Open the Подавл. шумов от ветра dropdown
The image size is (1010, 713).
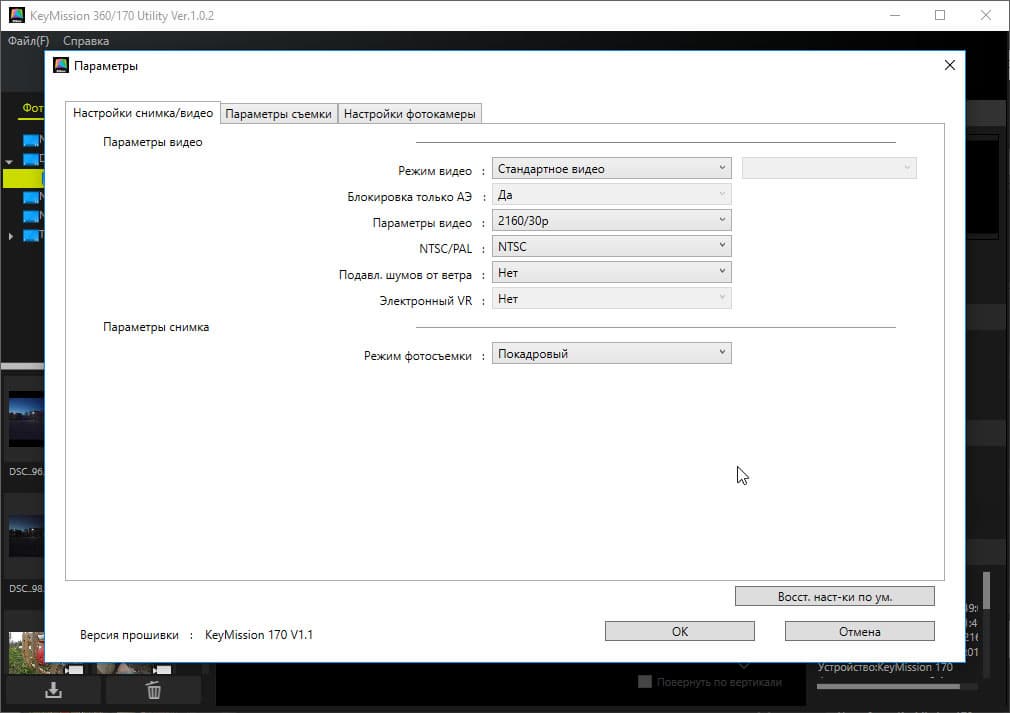(x=611, y=272)
